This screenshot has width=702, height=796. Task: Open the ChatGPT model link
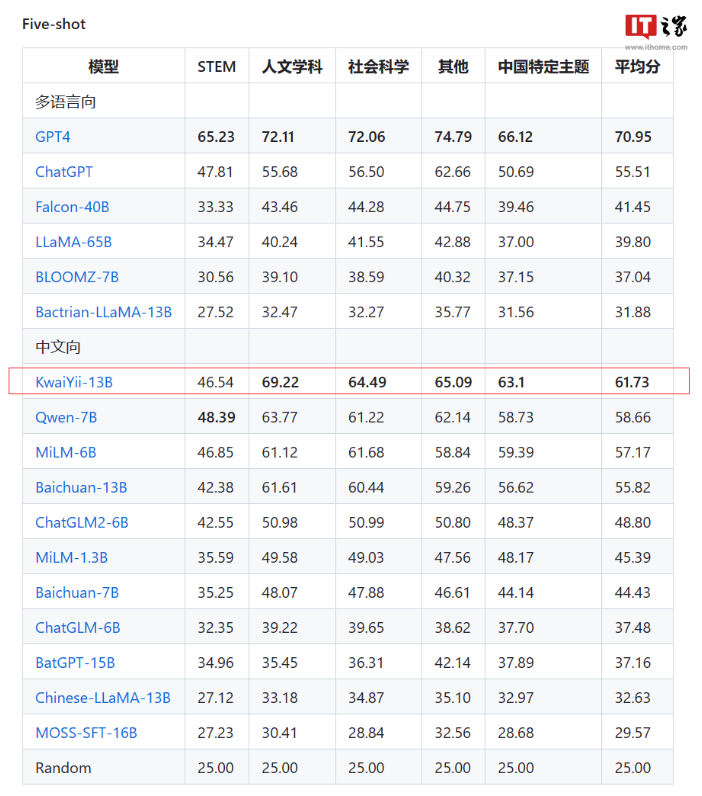(64, 172)
